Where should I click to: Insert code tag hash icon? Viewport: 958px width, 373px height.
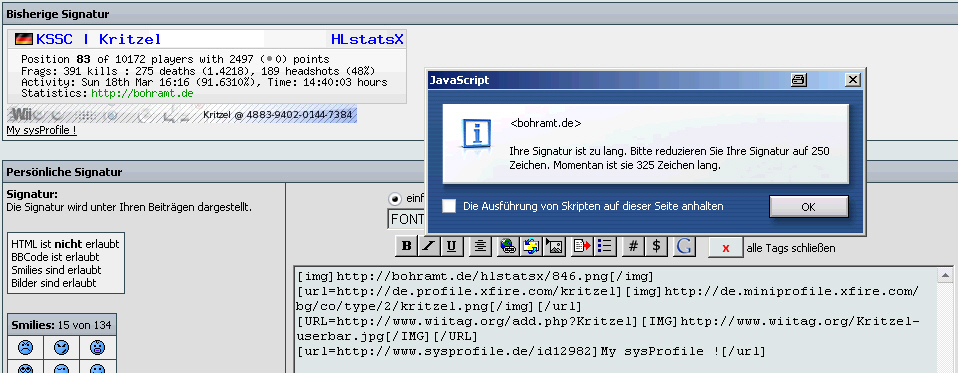(x=634, y=246)
